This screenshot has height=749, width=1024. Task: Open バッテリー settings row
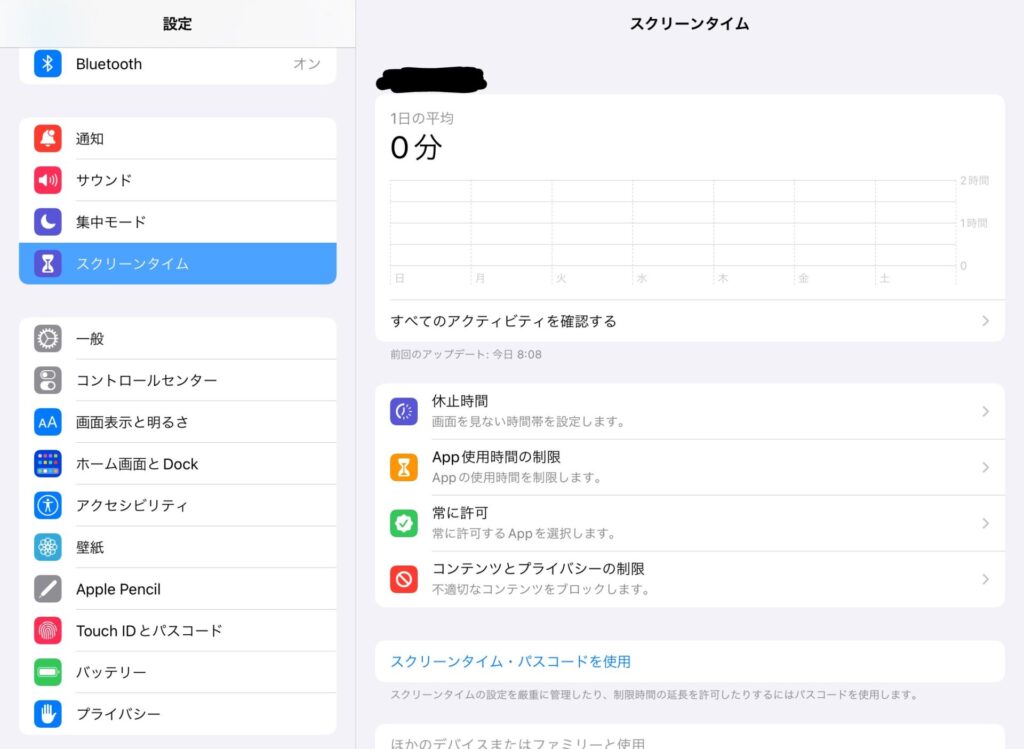(x=178, y=673)
